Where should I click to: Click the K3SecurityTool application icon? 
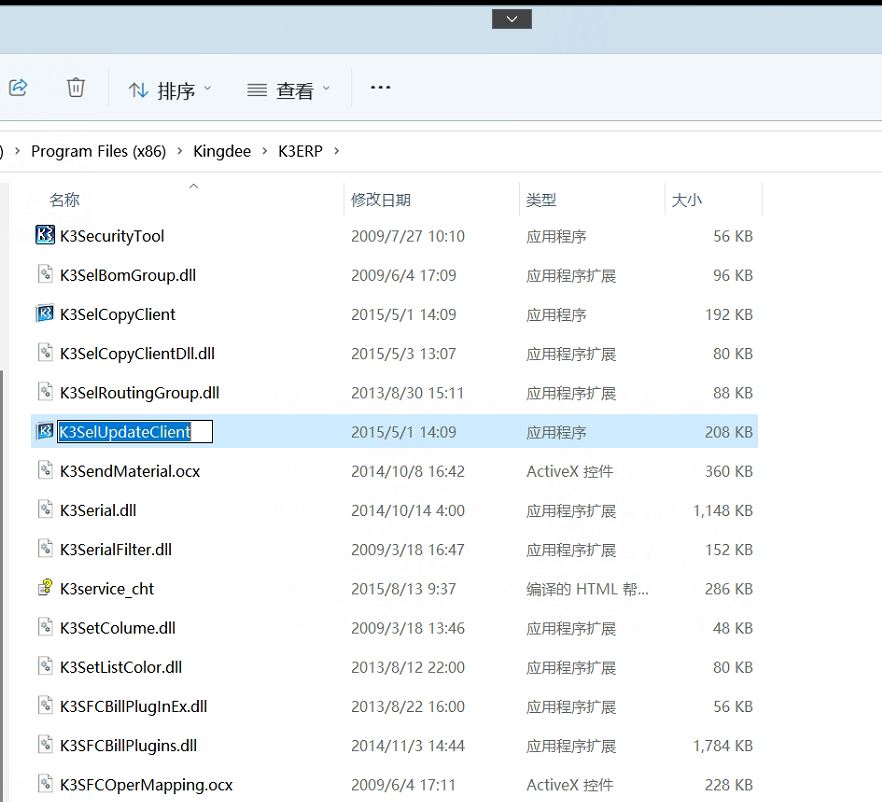(x=46, y=235)
